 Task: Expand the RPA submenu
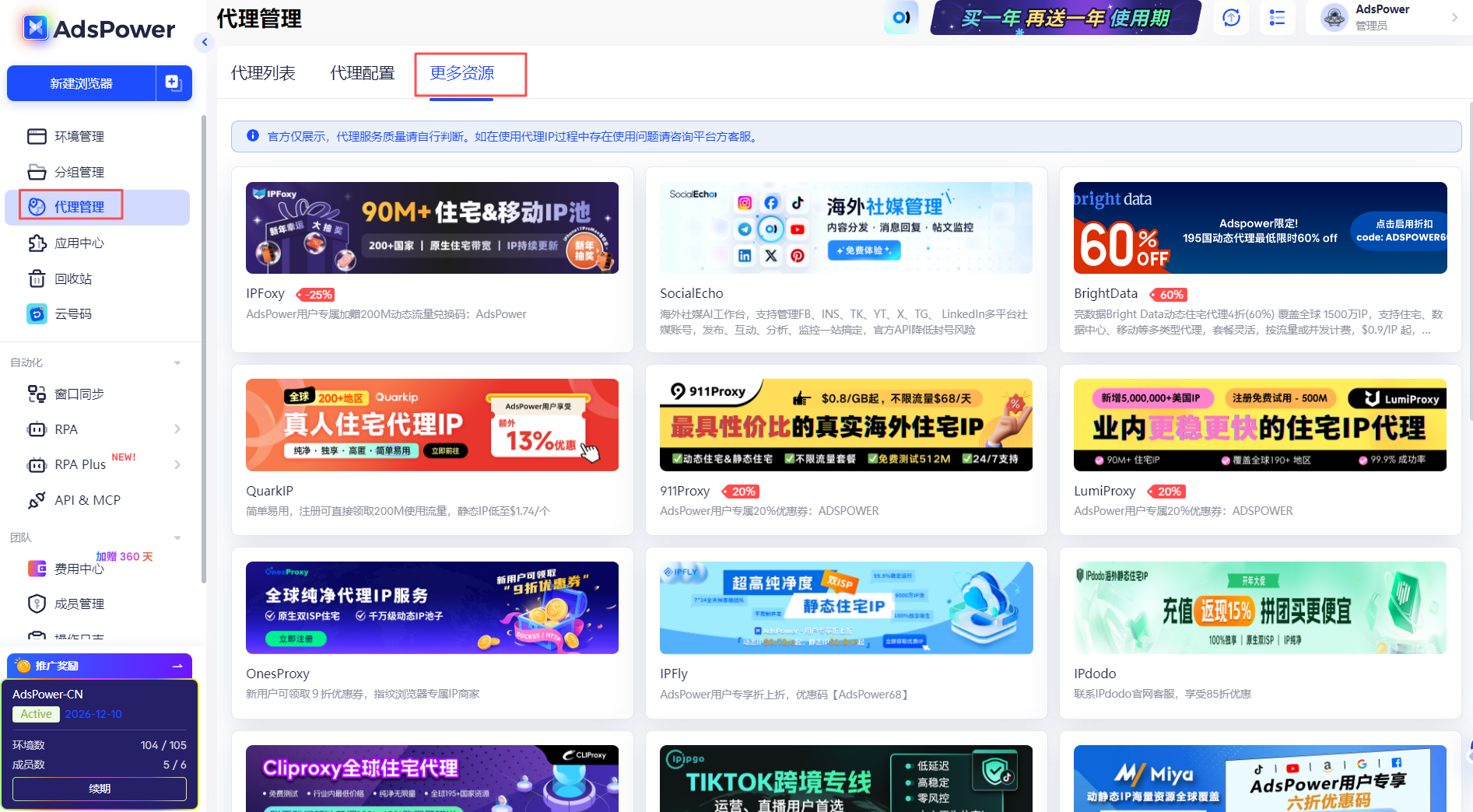tap(177, 429)
